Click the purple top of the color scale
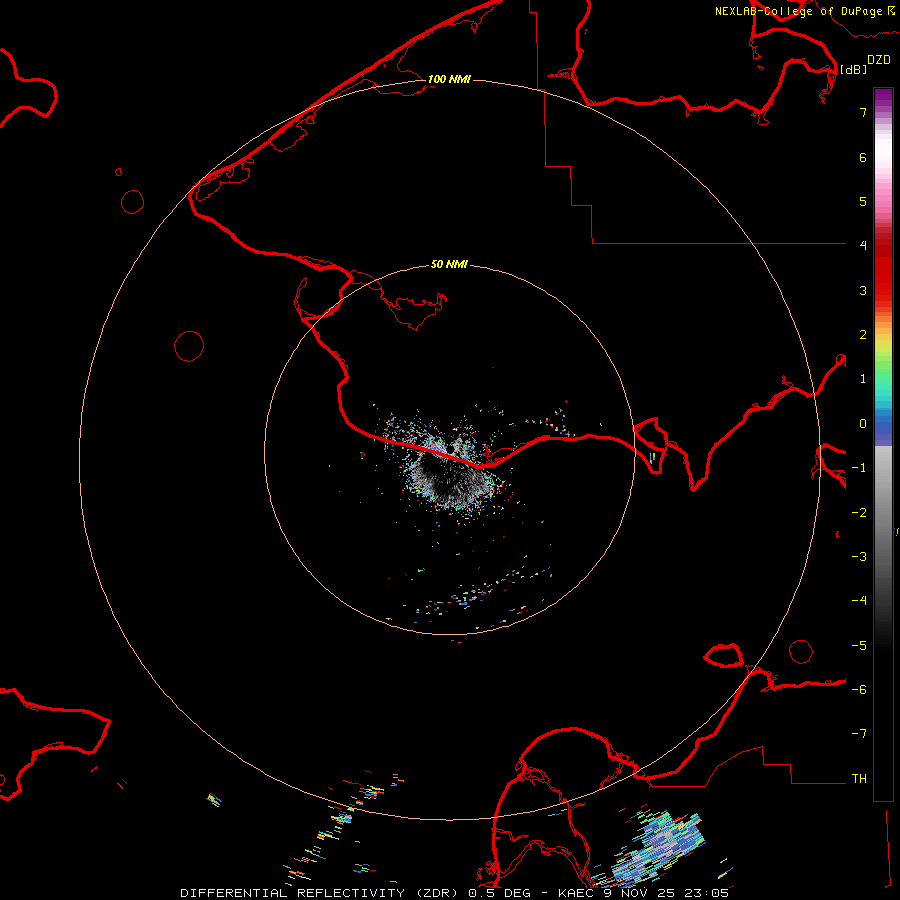900x900 pixels. point(883,96)
